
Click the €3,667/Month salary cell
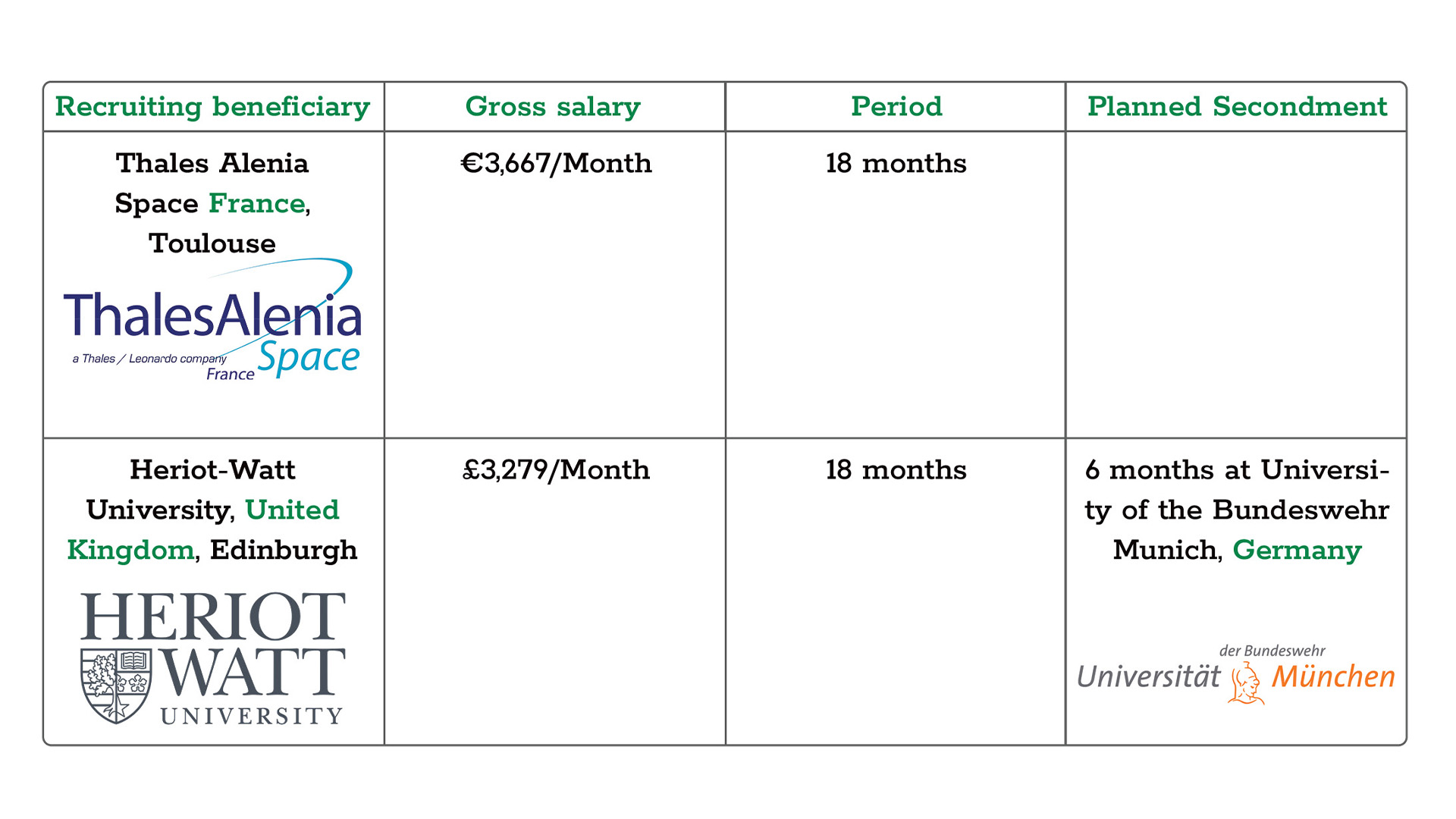tap(556, 164)
